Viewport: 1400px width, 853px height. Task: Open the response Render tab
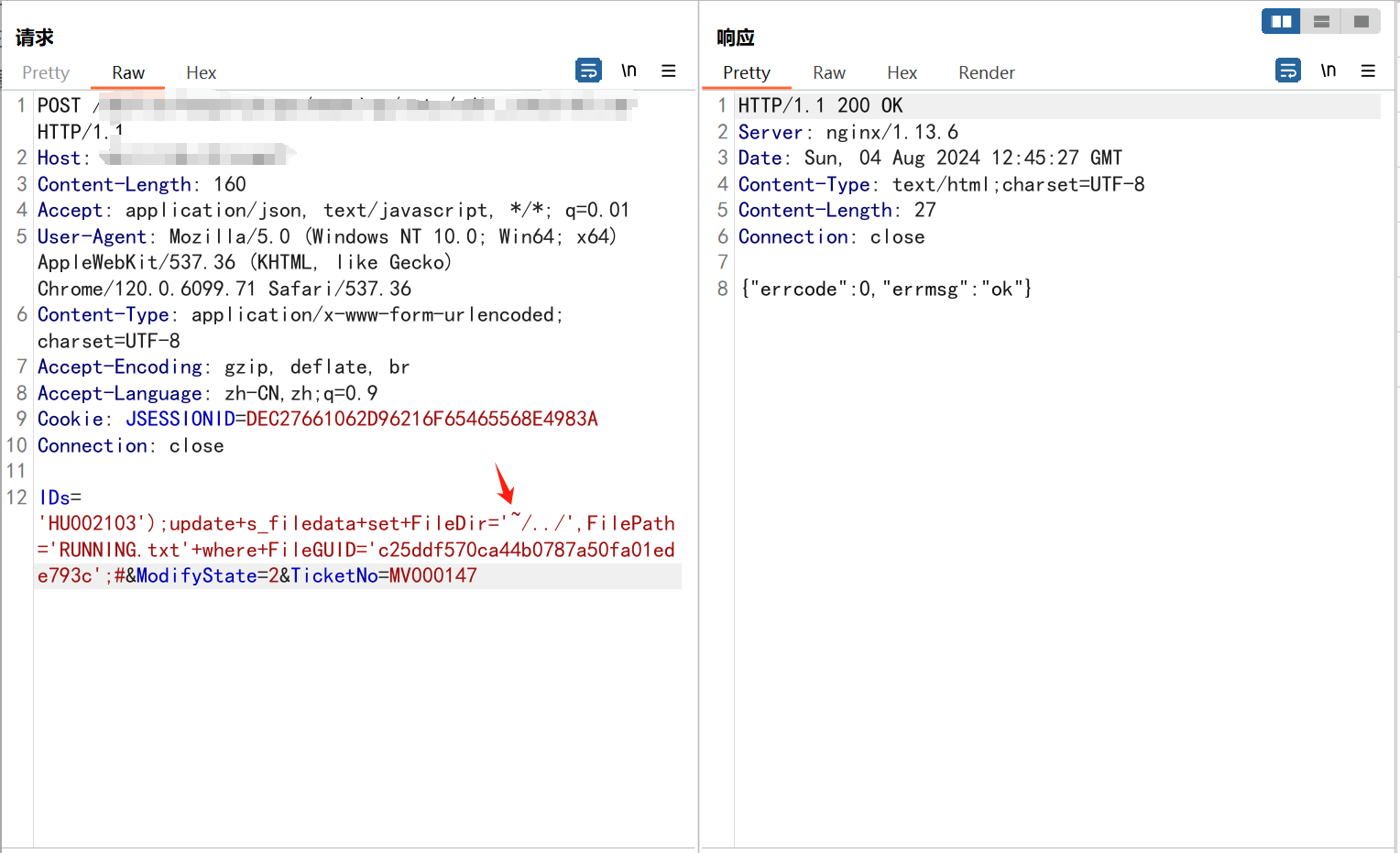click(986, 72)
